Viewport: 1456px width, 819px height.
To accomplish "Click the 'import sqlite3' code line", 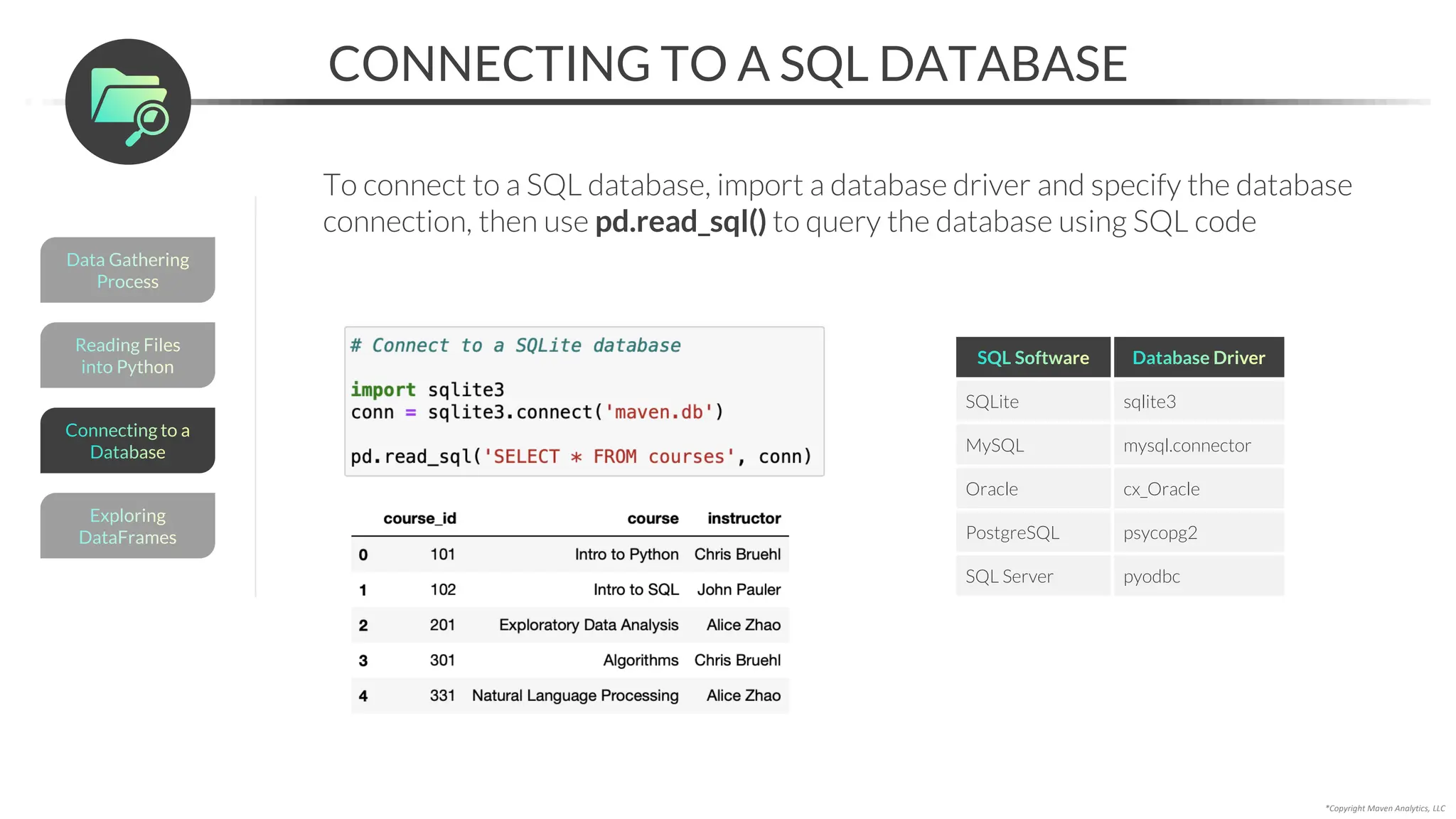I will coord(427,390).
